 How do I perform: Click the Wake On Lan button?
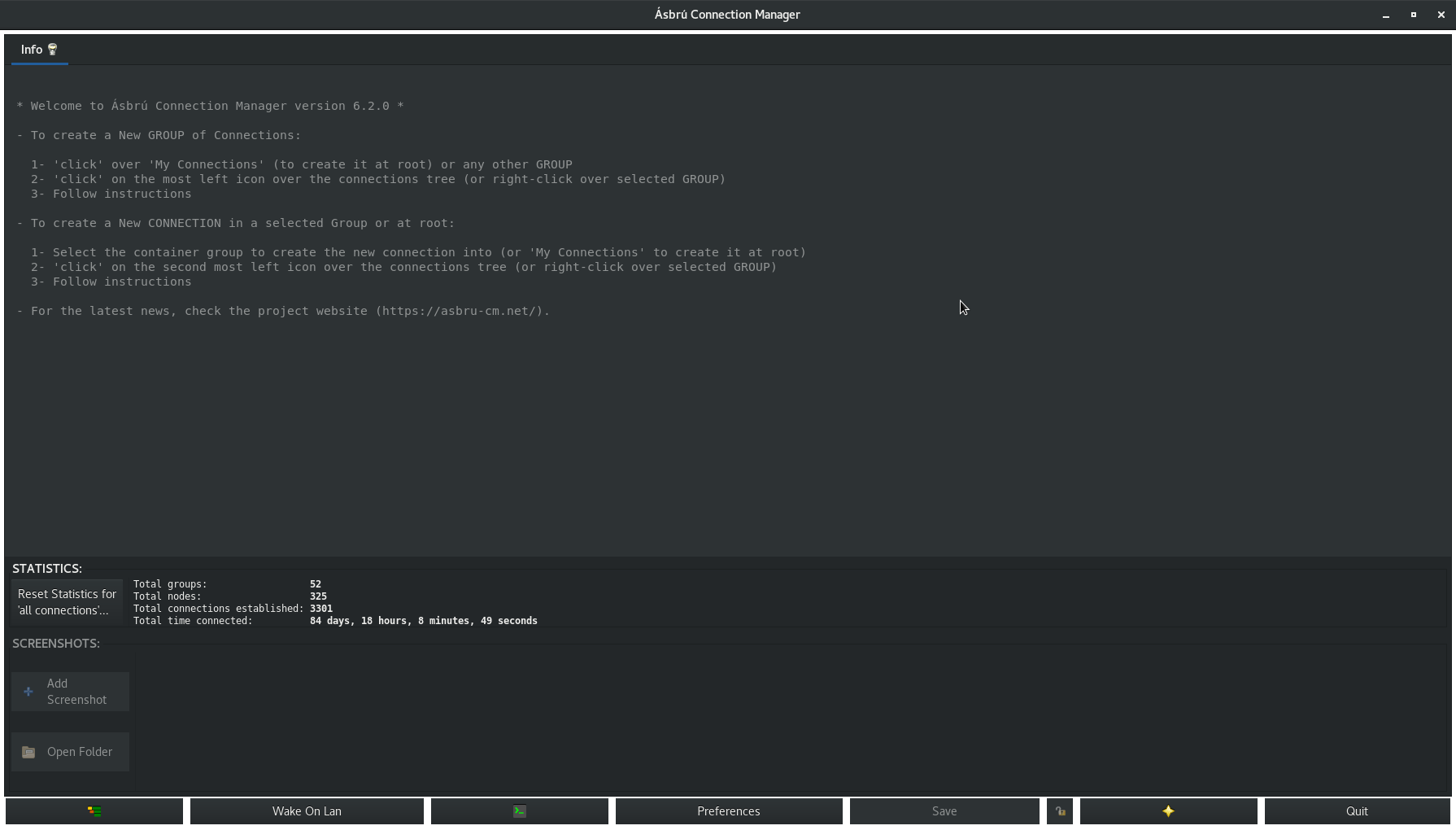click(x=307, y=810)
